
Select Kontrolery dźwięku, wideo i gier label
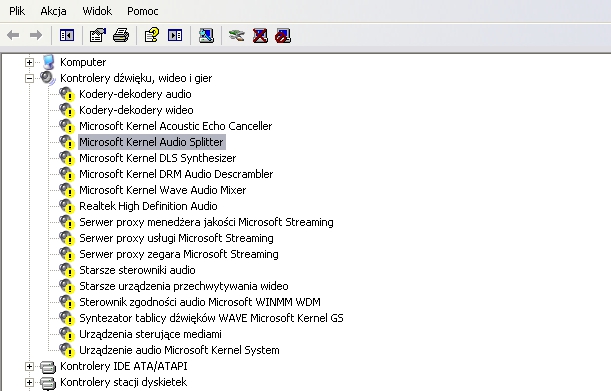pos(136,78)
